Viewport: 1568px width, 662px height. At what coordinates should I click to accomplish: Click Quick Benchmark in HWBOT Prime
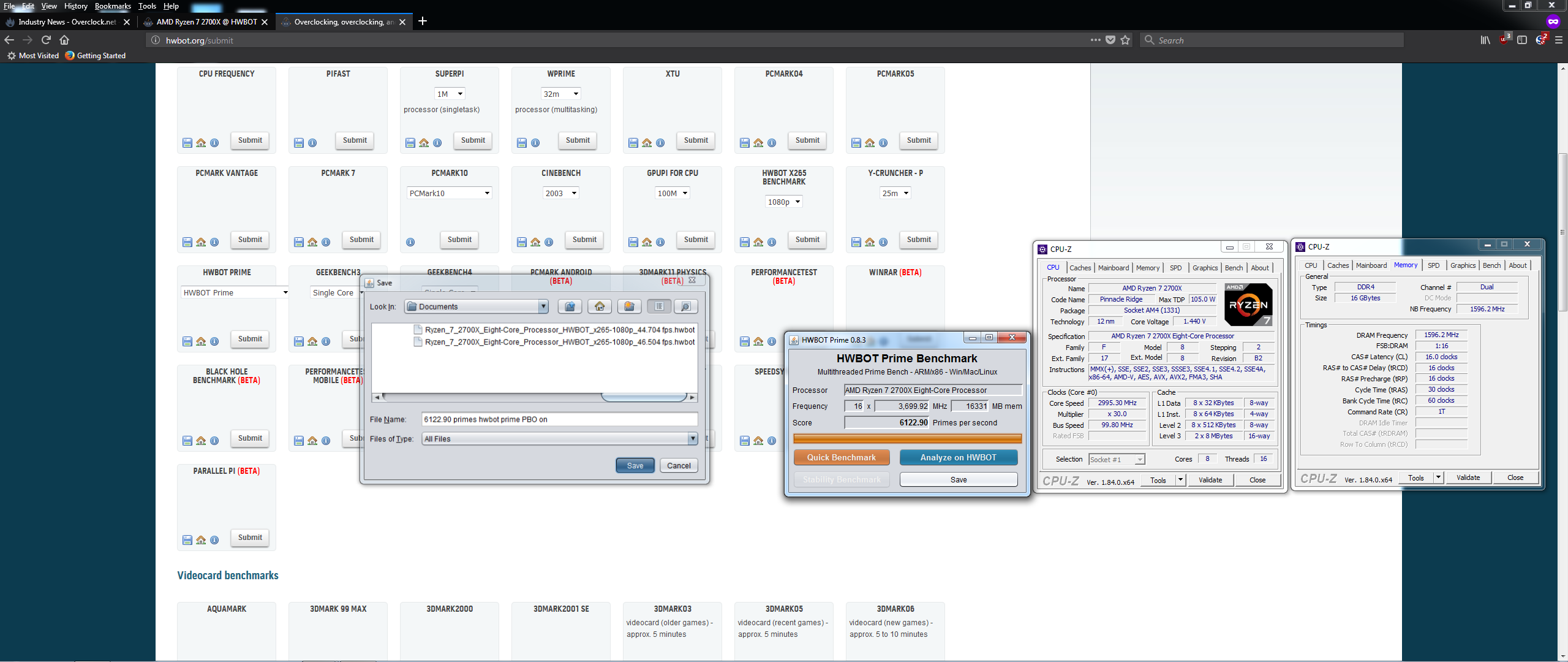tap(842, 457)
